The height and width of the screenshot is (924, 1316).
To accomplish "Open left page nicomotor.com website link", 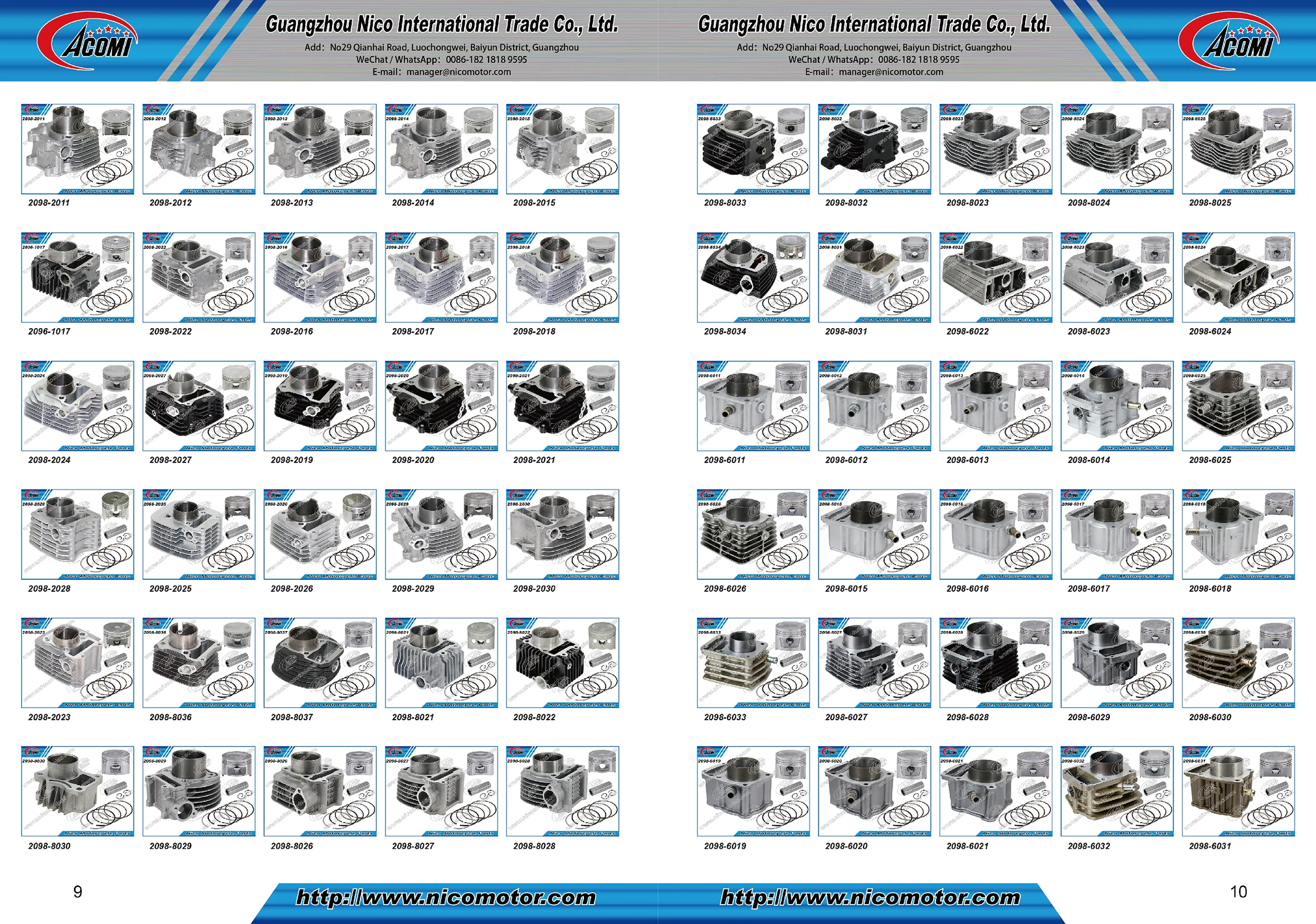I will point(446,897).
